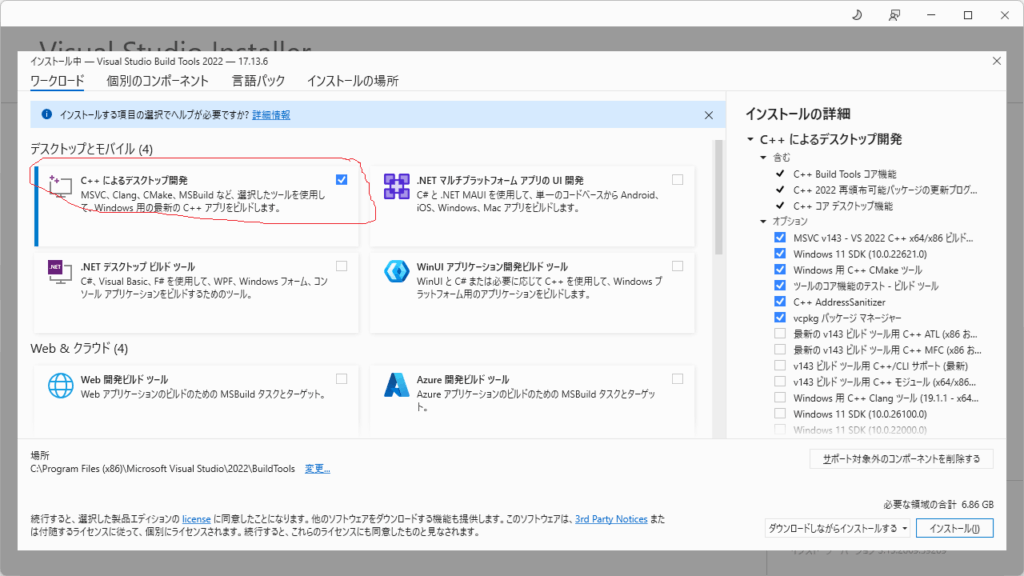This screenshot has height=576, width=1024.
Task: Toggle dark theme moon icon in title bar
Action: click(857, 15)
